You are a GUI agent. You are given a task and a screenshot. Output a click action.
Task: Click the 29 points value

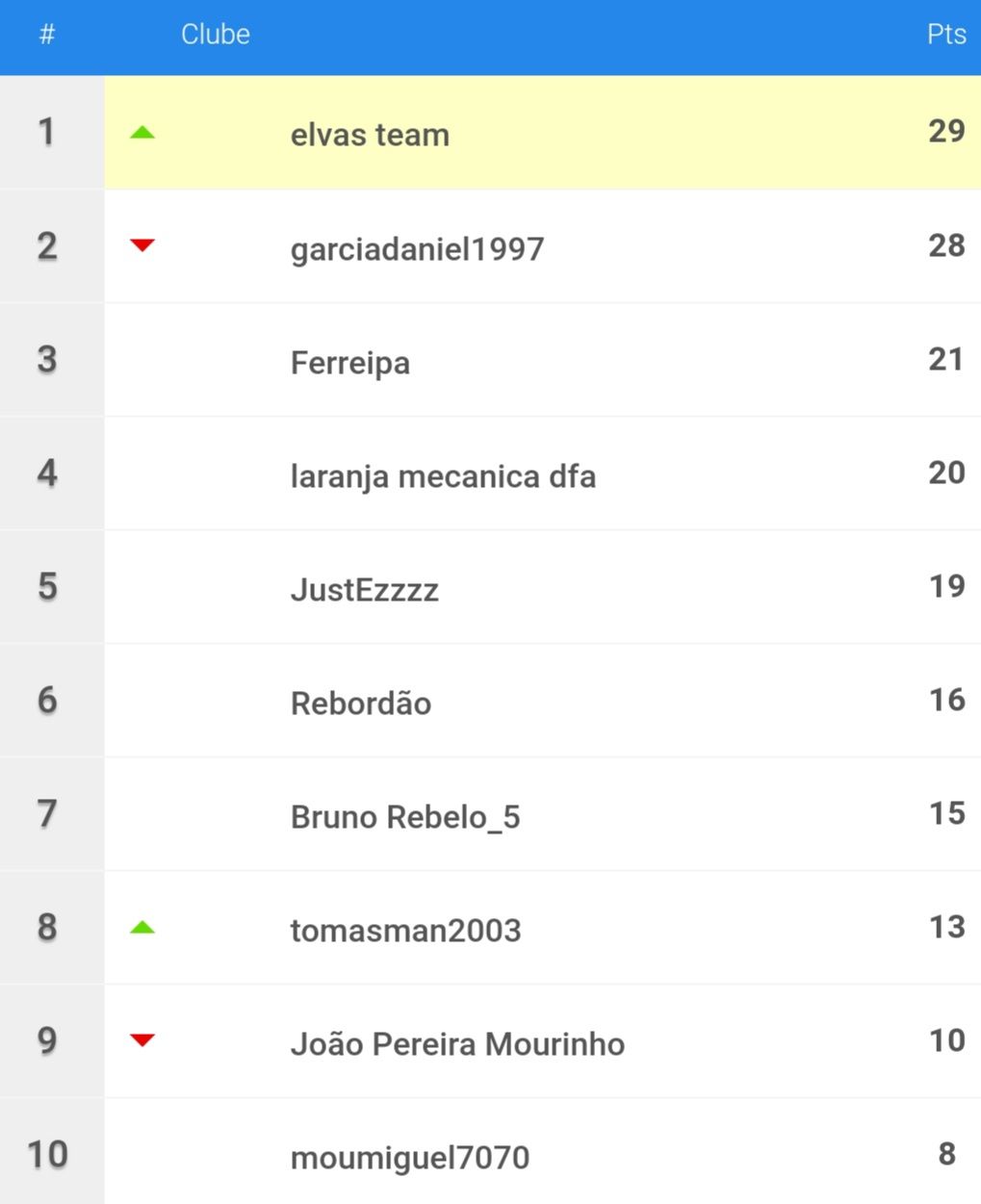click(x=946, y=131)
